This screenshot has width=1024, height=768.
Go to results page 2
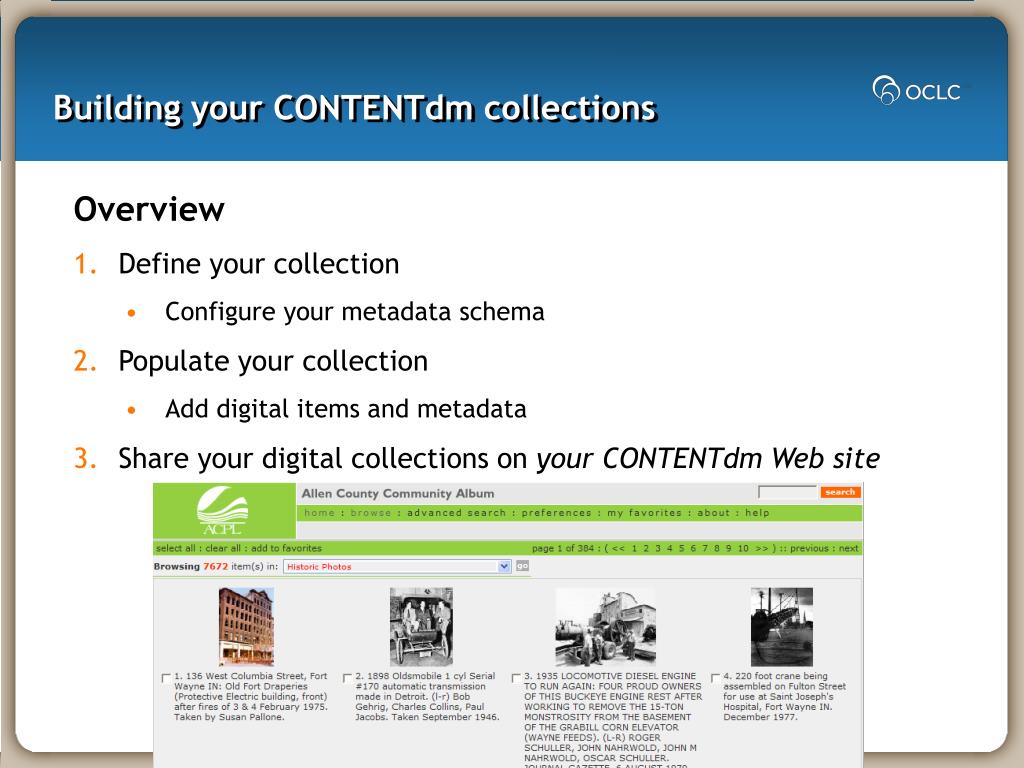click(x=646, y=548)
